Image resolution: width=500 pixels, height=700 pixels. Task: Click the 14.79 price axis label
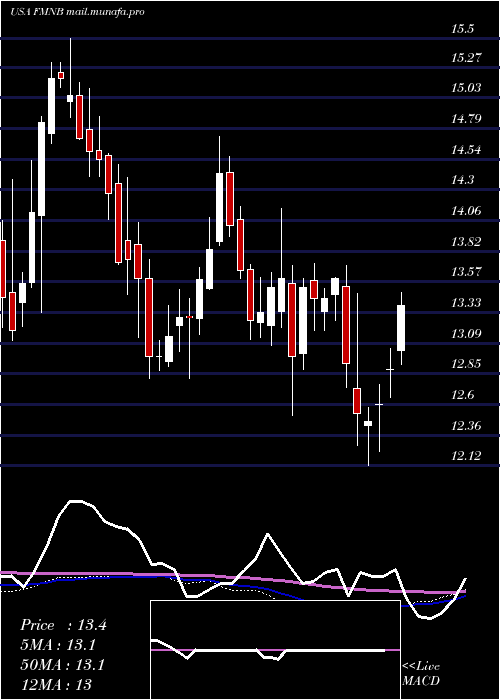(x=467, y=118)
